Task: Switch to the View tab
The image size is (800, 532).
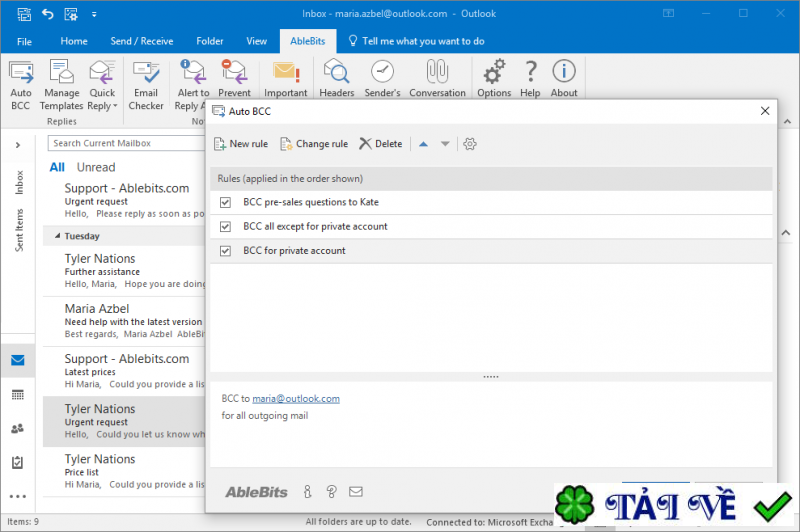Action: [x=257, y=41]
